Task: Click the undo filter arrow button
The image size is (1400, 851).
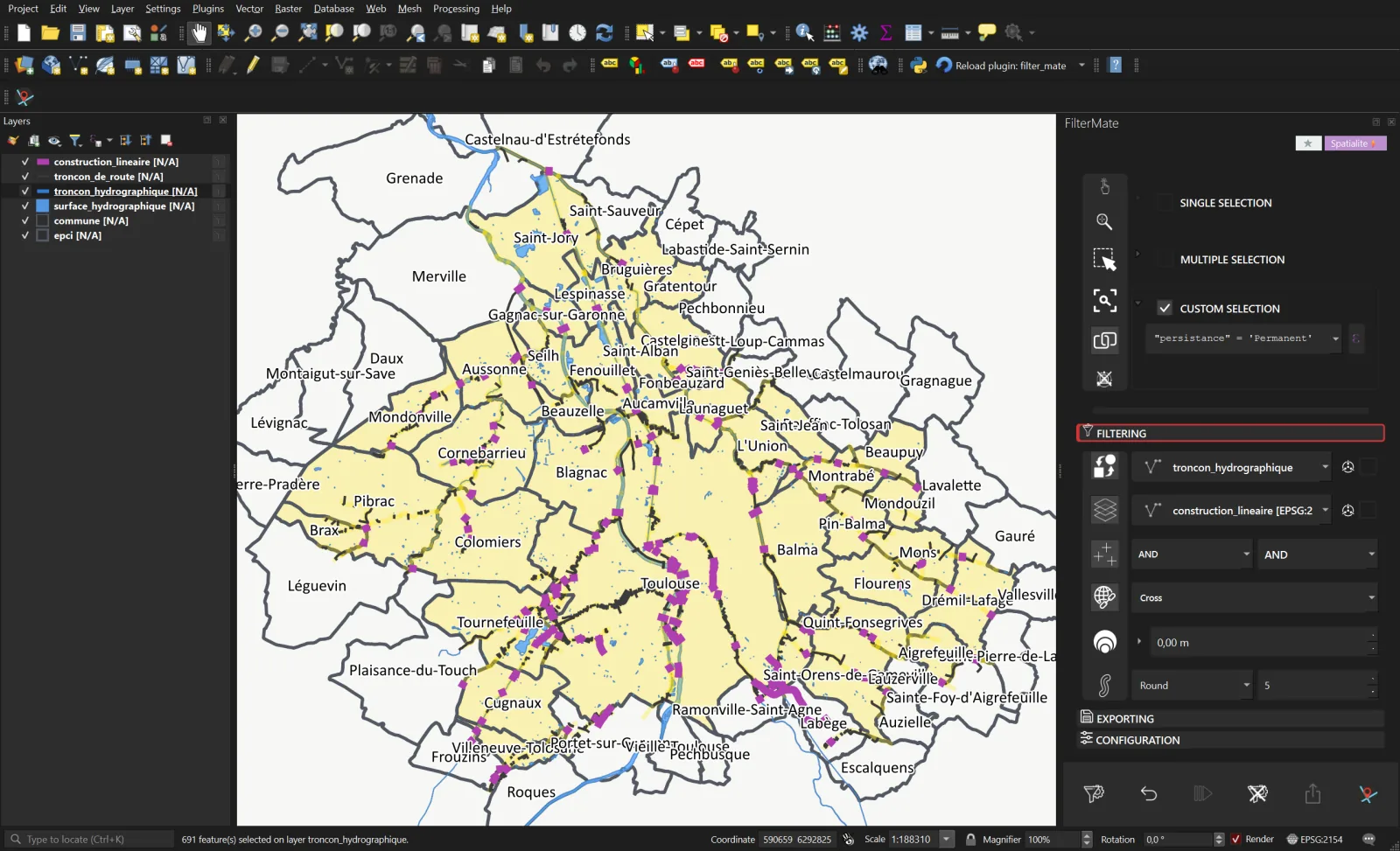Action: (x=1149, y=793)
